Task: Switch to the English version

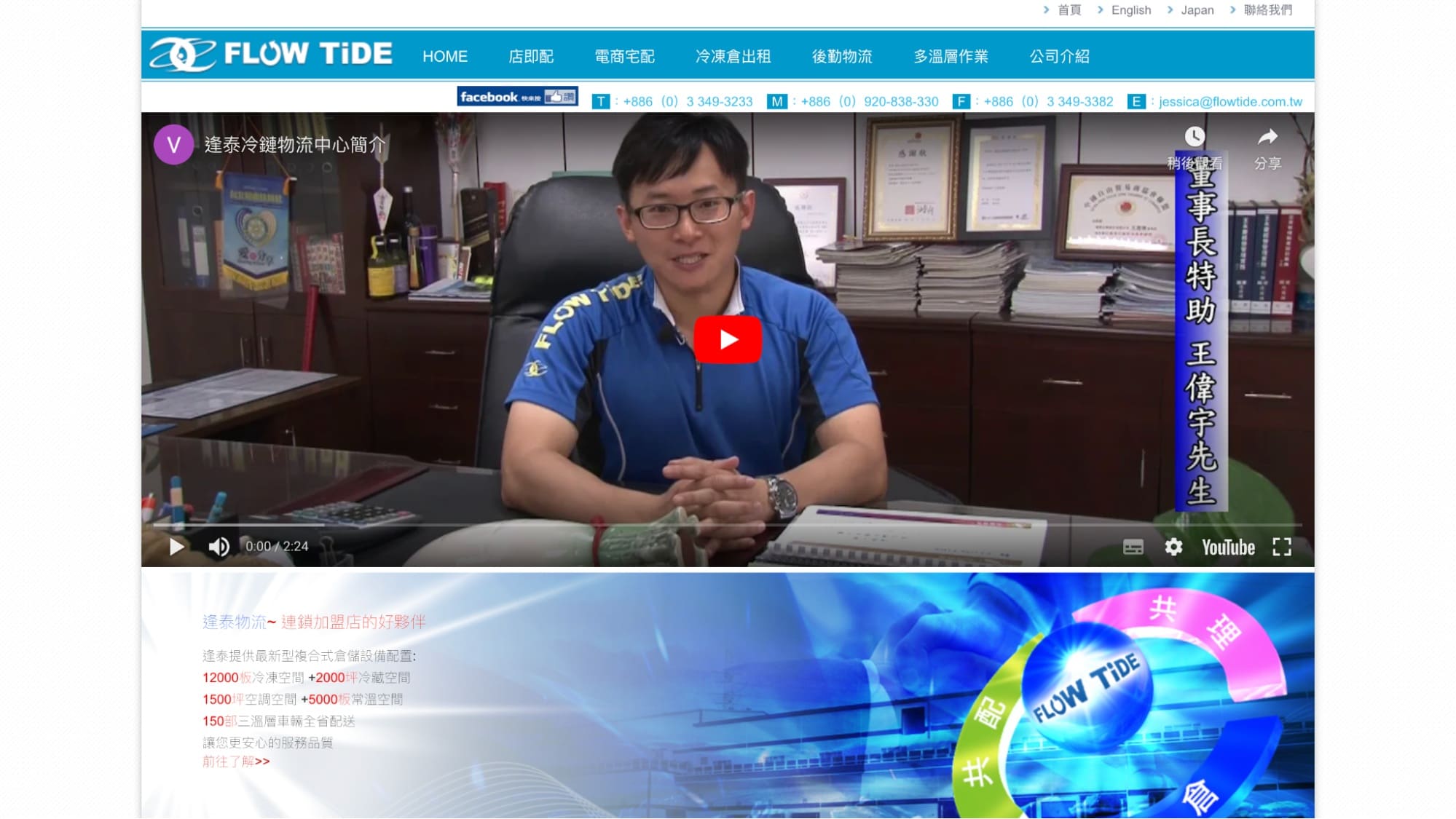Action: pos(1131,9)
